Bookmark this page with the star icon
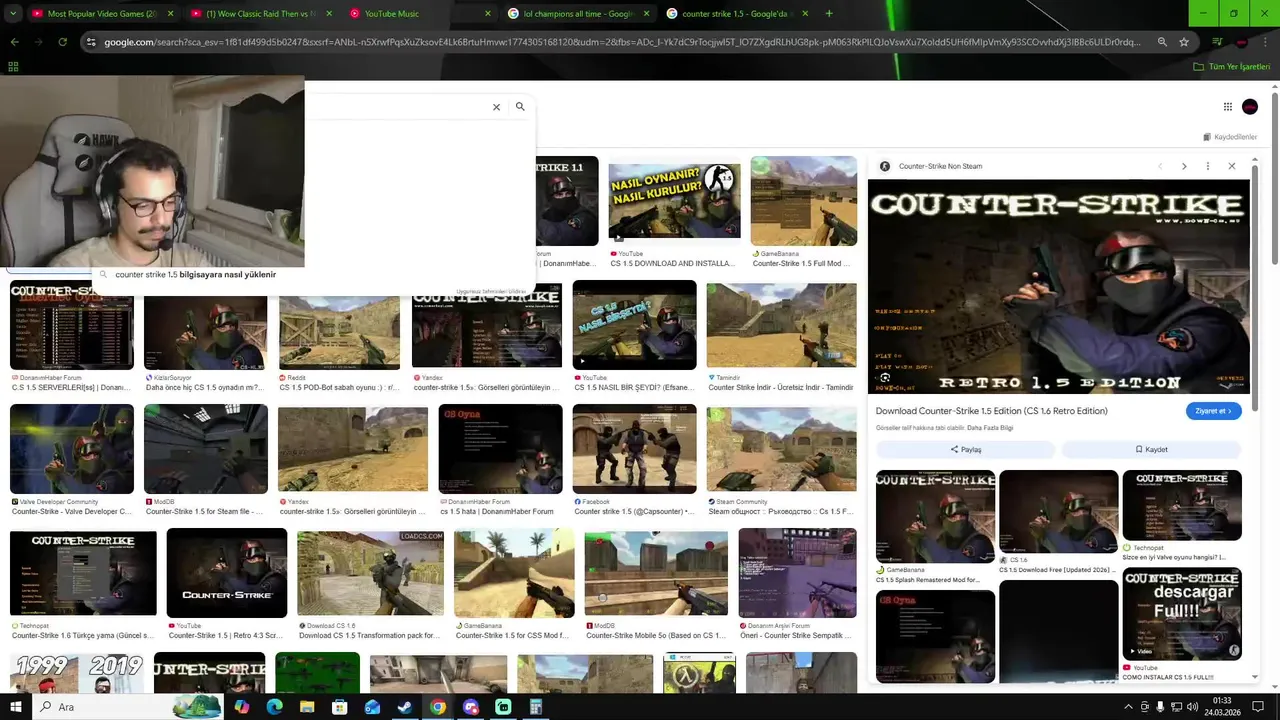 click(x=1184, y=42)
